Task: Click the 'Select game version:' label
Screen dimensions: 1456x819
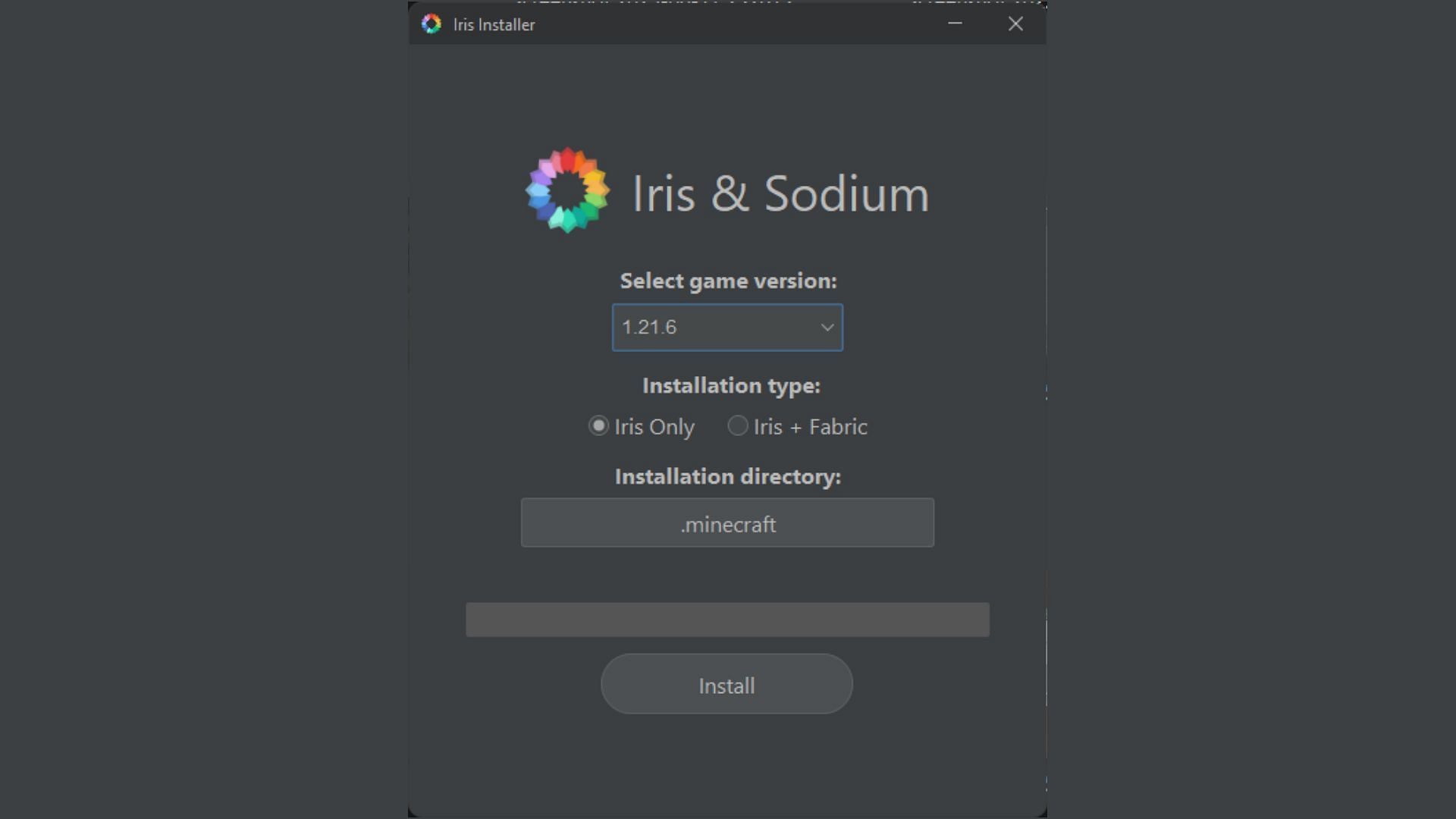Action: pos(728,281)
